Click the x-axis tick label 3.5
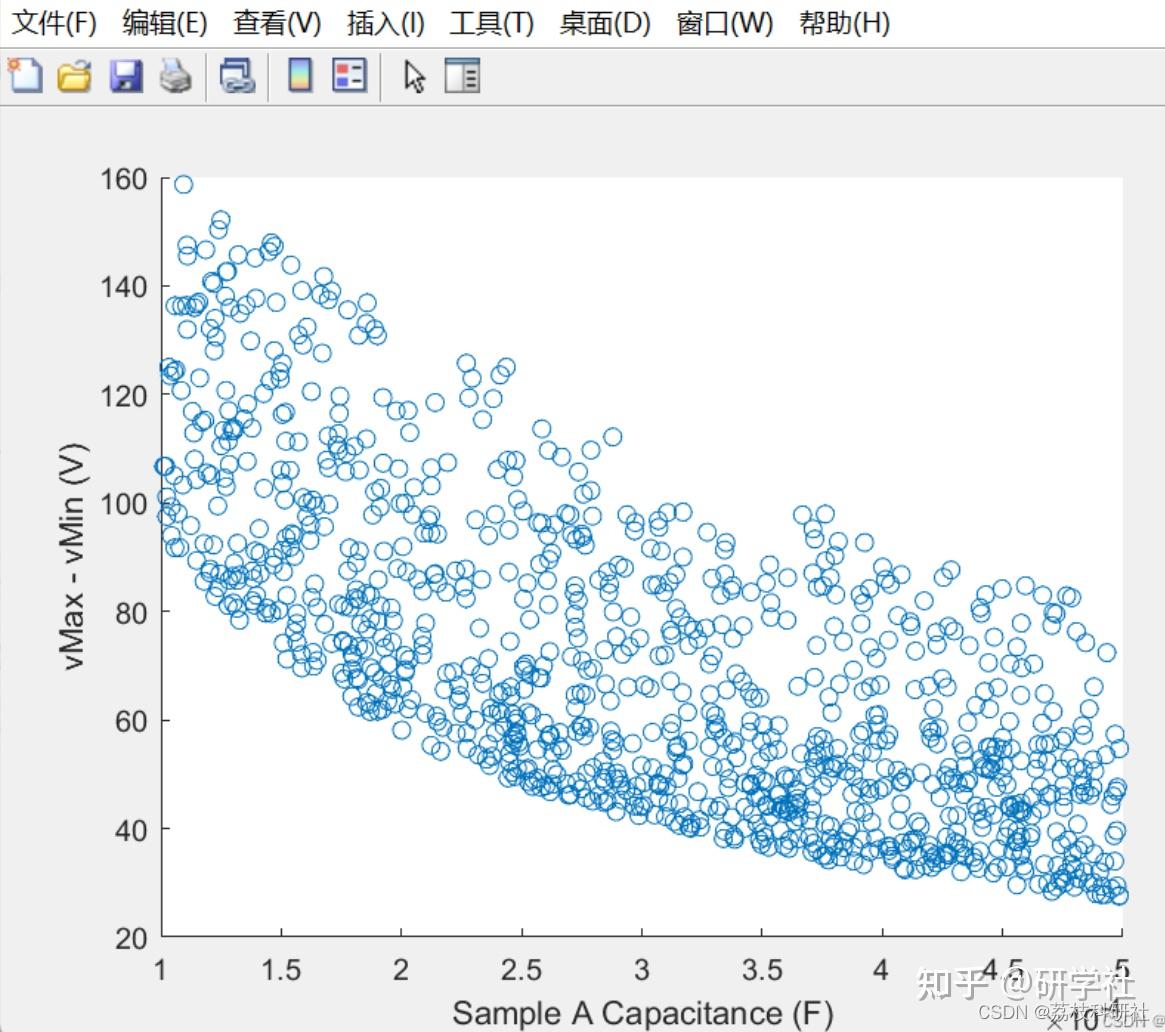Image resolution: width=1165 pixels, height=1032 pixels. click(x=762, y=970)
